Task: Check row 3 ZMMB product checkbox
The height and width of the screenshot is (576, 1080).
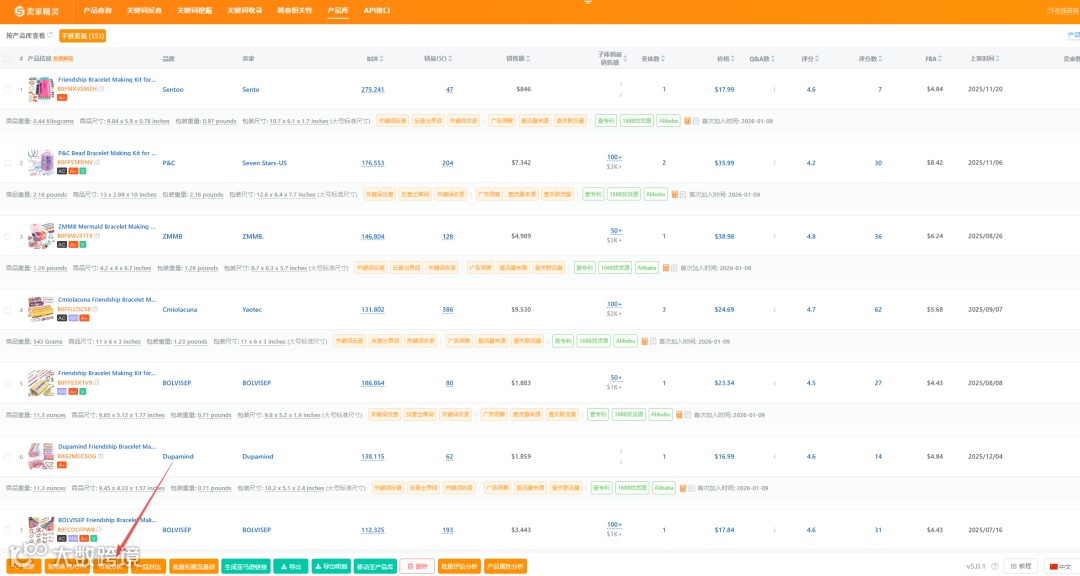Action: coord(8,236)
